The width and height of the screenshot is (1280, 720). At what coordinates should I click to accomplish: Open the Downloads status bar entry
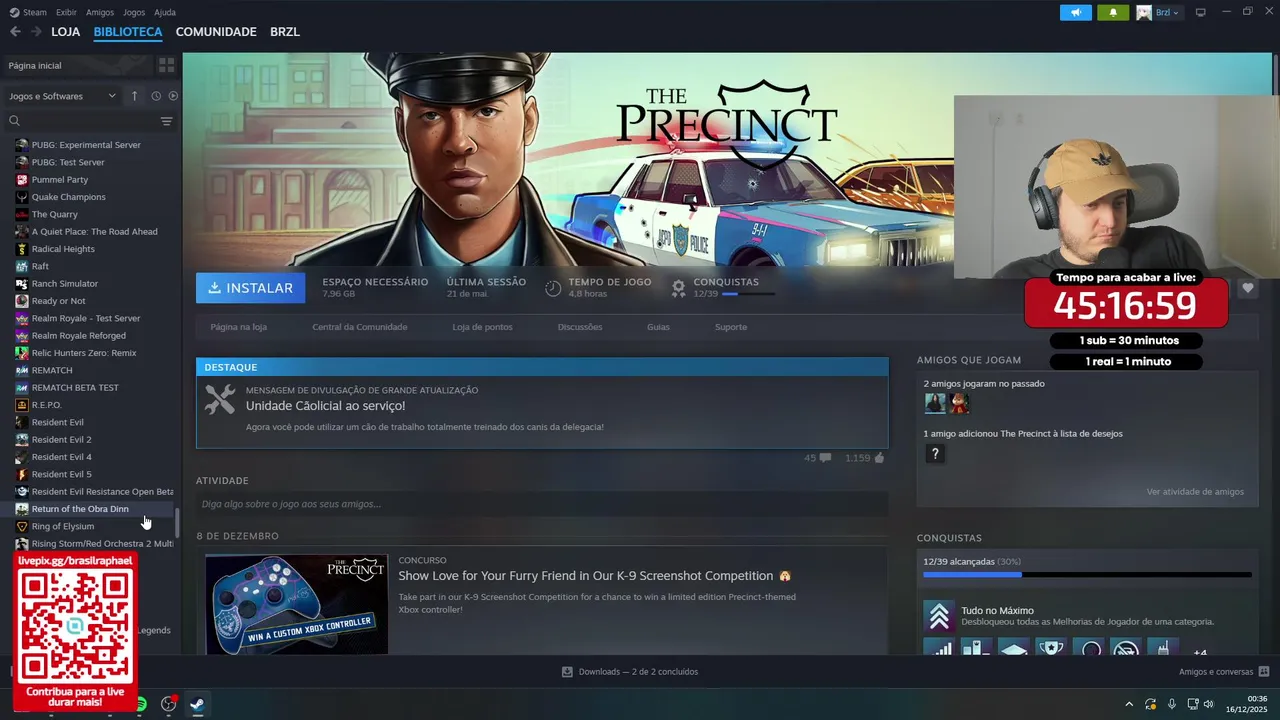[630, 672]
